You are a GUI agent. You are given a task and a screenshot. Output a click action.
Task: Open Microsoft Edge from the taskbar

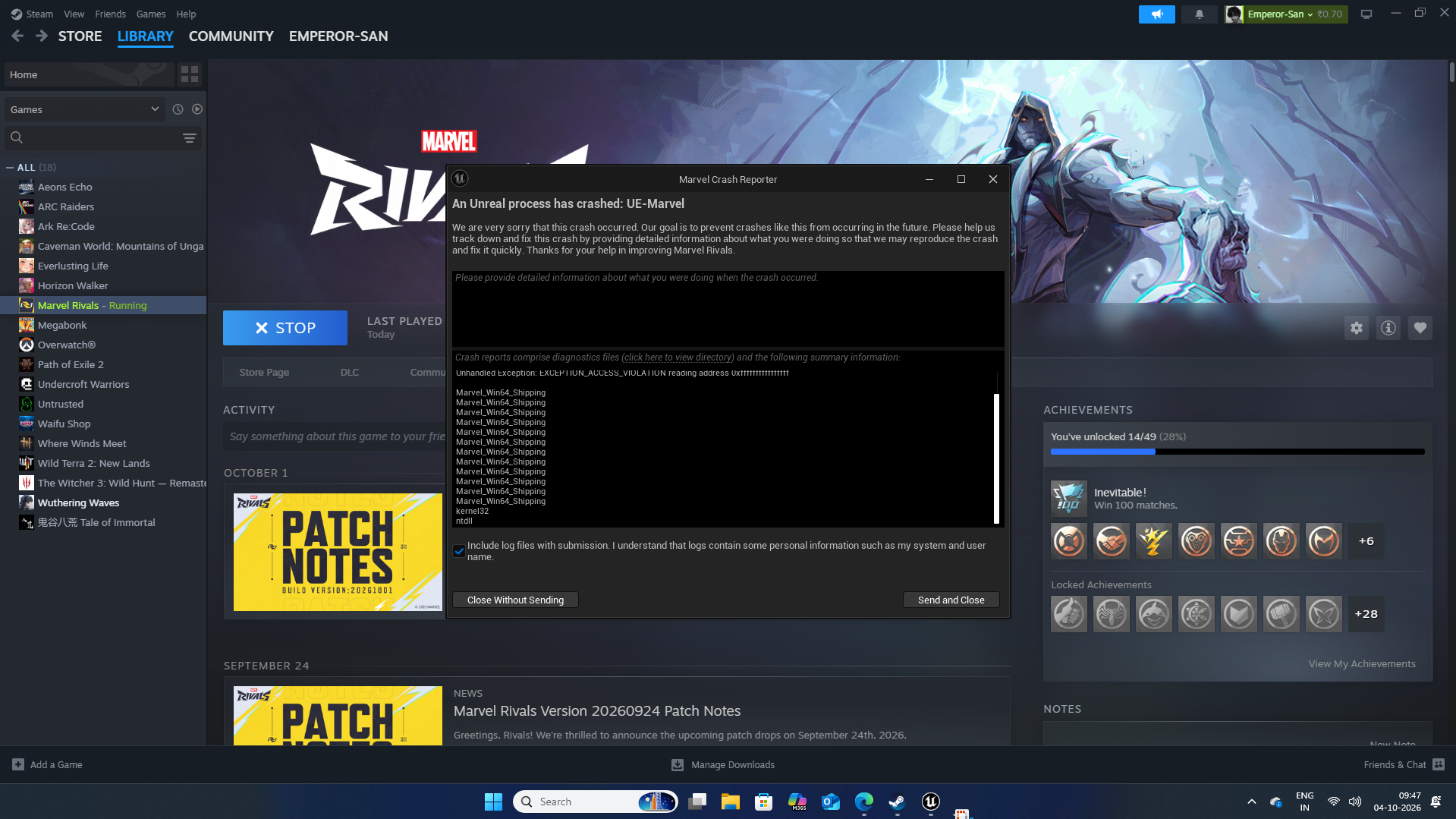click(x=863, y=802)
